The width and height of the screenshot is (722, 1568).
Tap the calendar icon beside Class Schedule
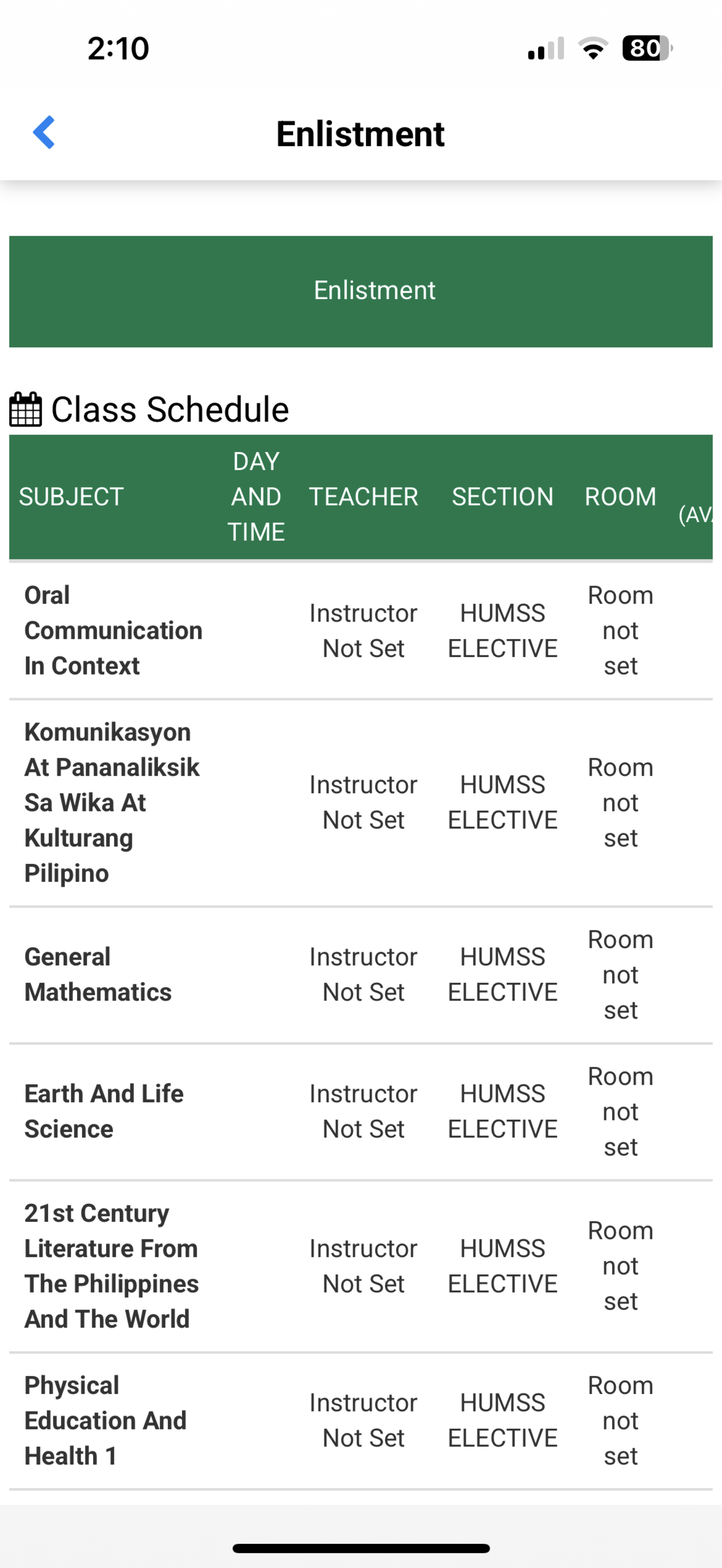(x=26, y=409)
